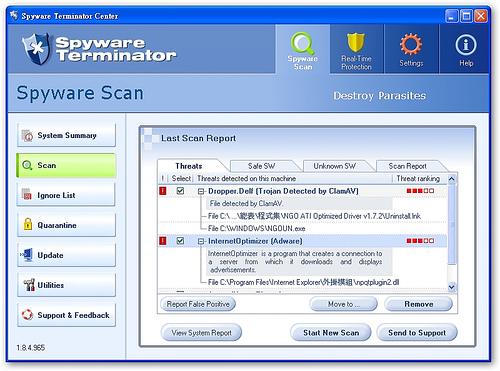Click the Scan magnifier sidebar icon
Viewport: 500px width, 371px height.
click(27, 165)
